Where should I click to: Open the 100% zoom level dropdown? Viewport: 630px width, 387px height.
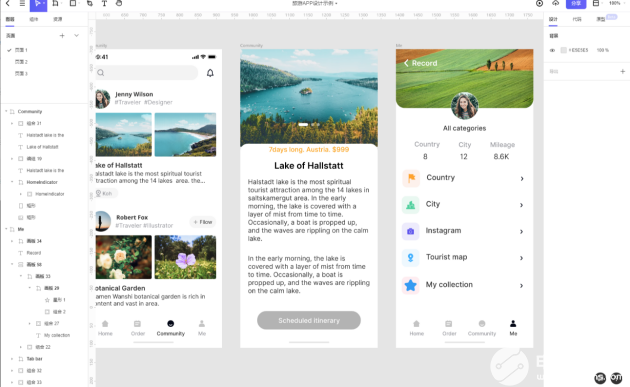(x=616, y=3)
